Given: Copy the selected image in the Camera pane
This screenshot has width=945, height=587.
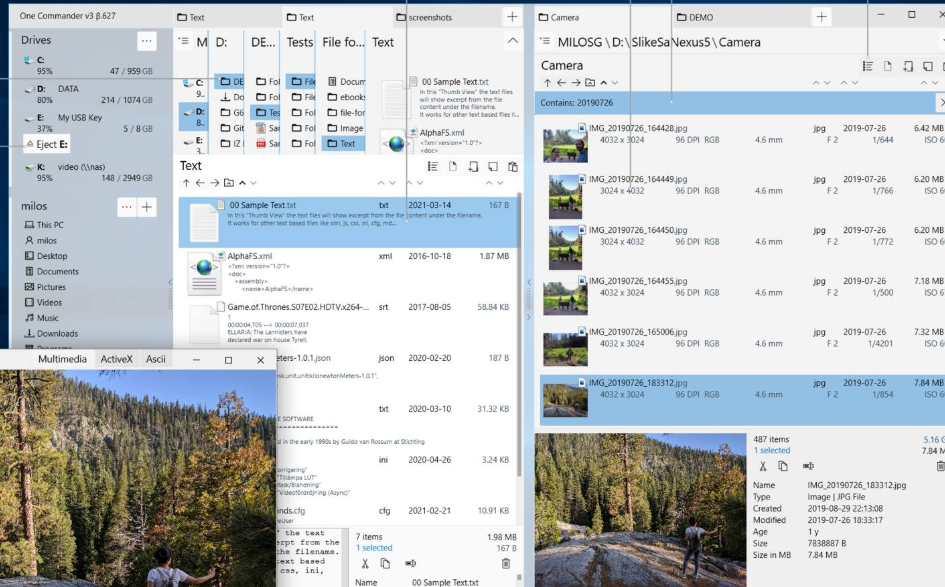Looking at the screenshot, I should pos(783,466).
